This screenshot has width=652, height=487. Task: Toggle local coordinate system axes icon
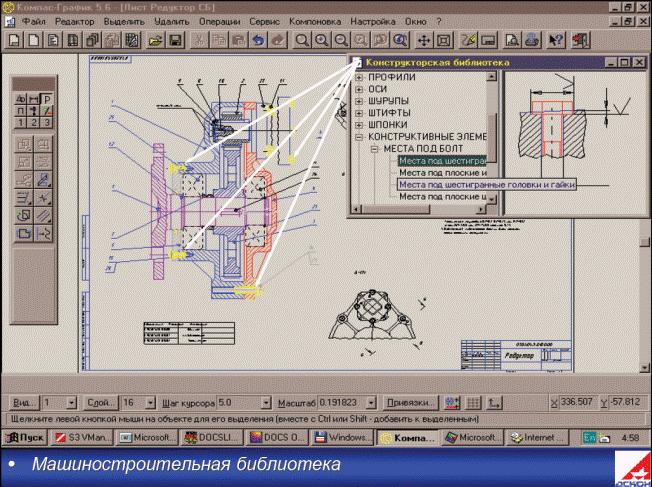(x=494, y=403)
